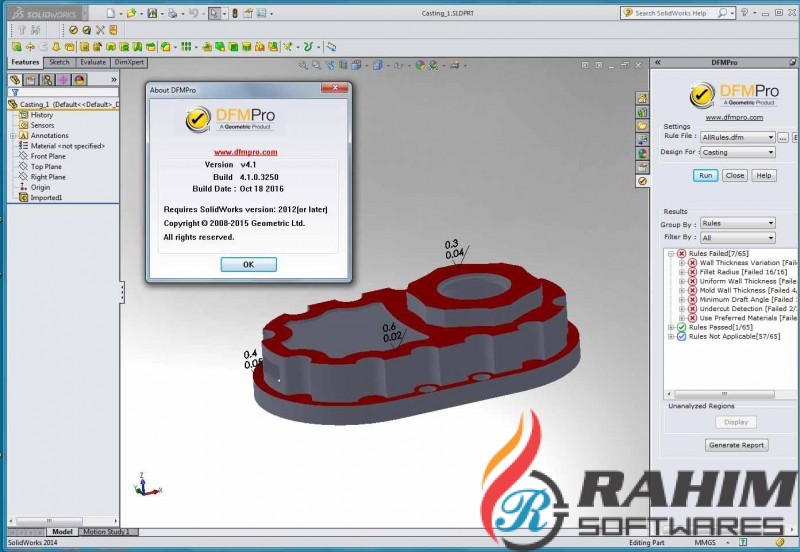The height and width of the screenshot is (552, 800).
Task: Click the Rebuild traffic light icon
Action: click(x=235, y=13)
